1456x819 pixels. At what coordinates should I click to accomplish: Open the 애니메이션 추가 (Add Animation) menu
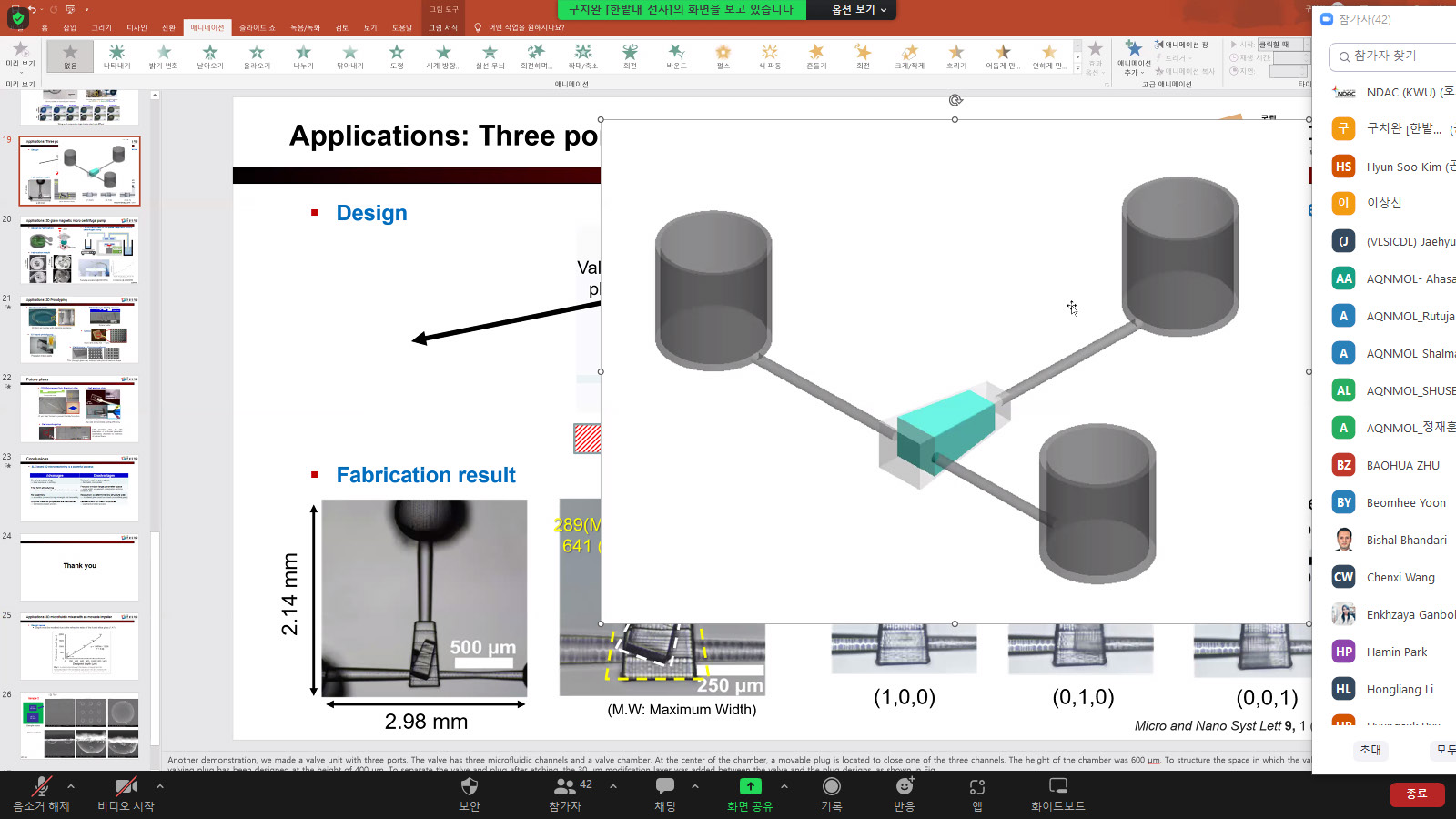(1134, 58)
